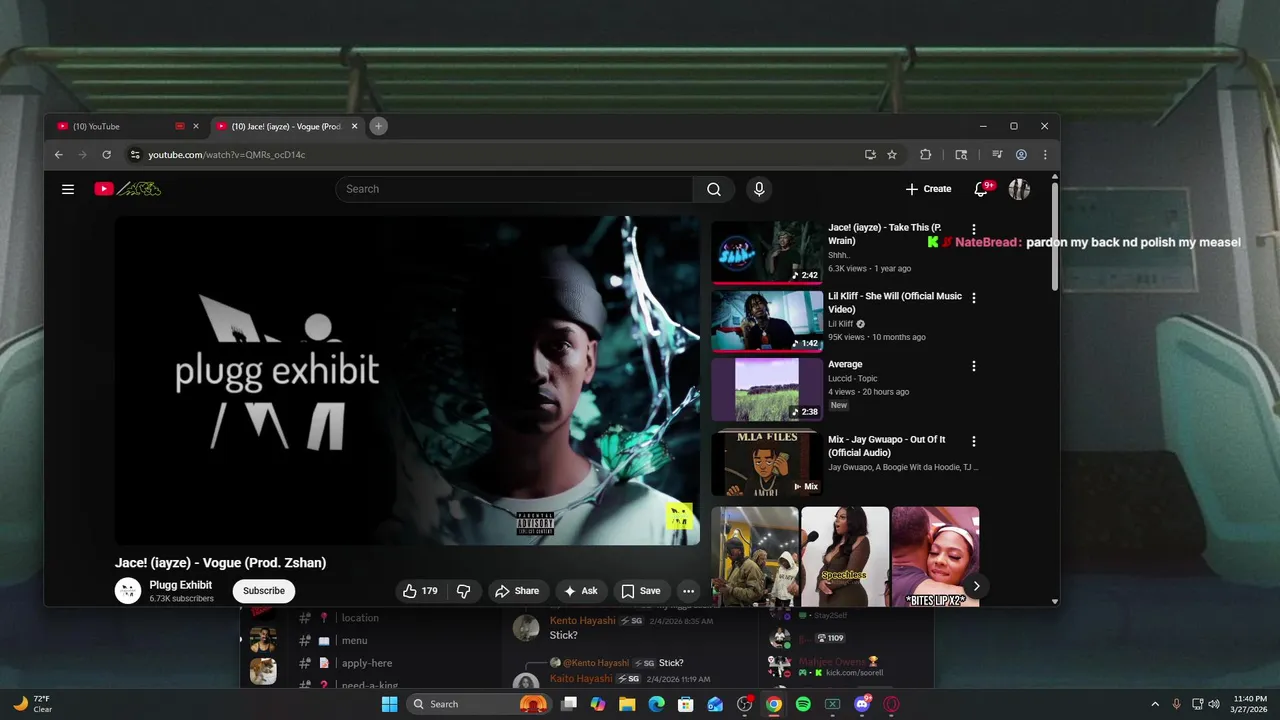Image resolution: width=1280 pixels, height=720 pixels.
Task: Open Take This (P. Wrain) thumbnail
Action: pos(767,253)
